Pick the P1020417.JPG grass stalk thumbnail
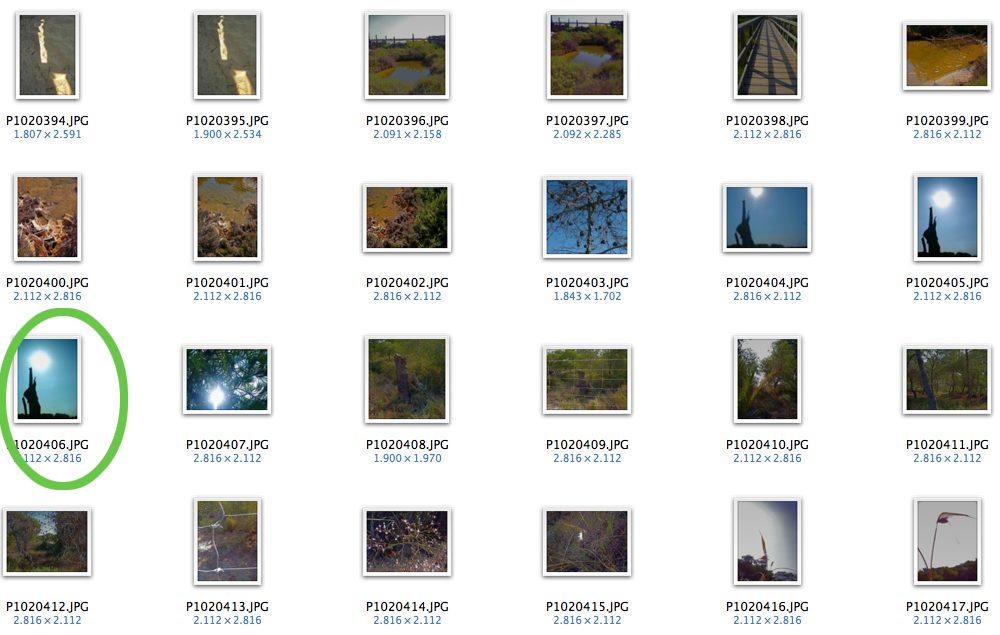1000x635 pixels. click(x=947, y=541)
